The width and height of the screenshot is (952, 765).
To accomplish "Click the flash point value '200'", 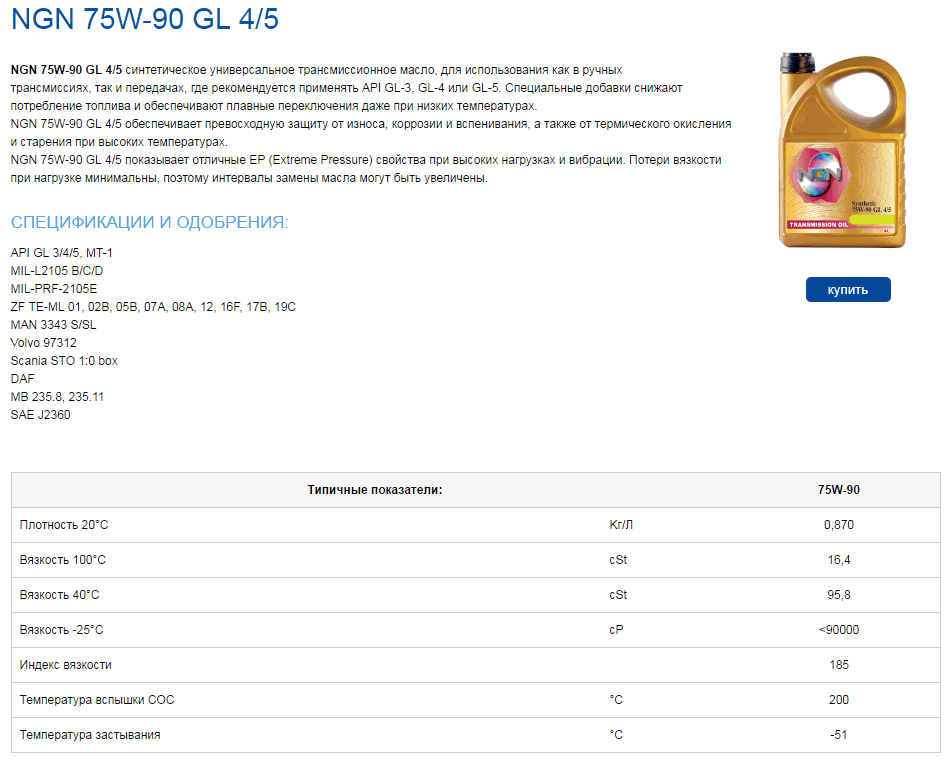I will (x=838, y=700).
